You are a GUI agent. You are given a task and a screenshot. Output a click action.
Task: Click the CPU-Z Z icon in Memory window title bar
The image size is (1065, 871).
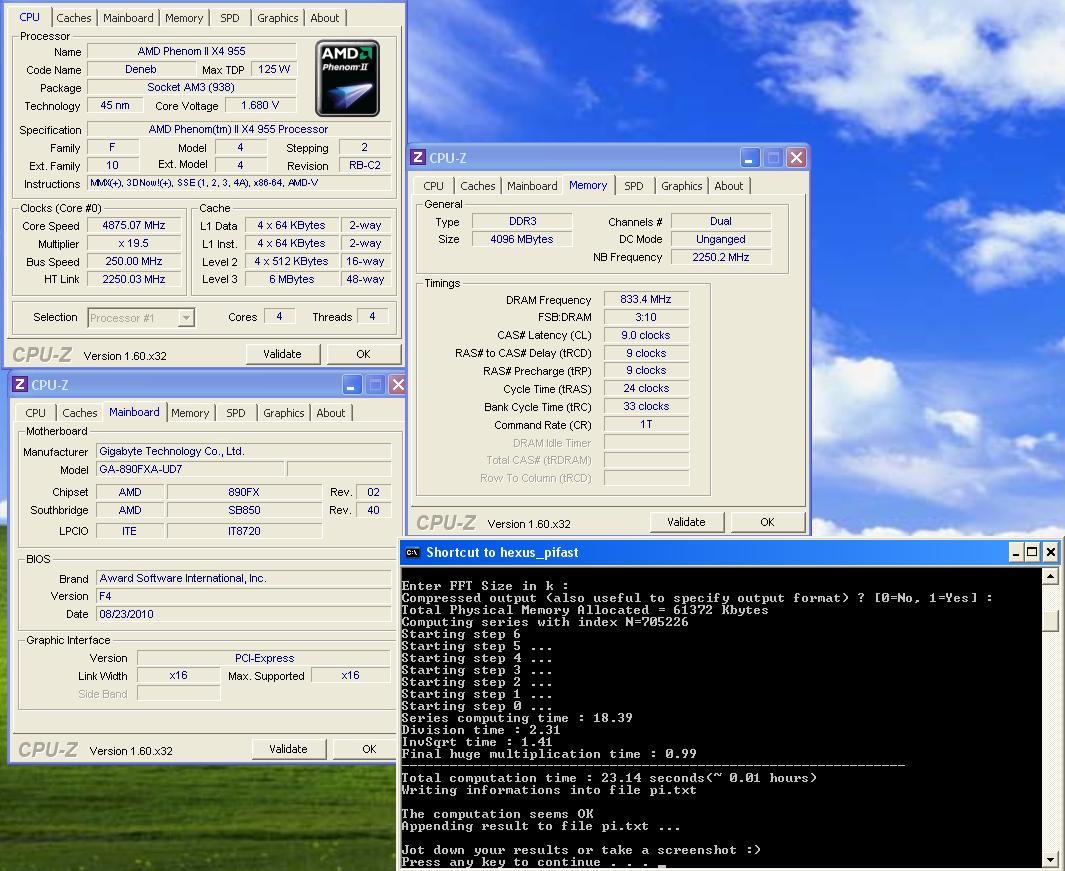(x=418, y=158)
